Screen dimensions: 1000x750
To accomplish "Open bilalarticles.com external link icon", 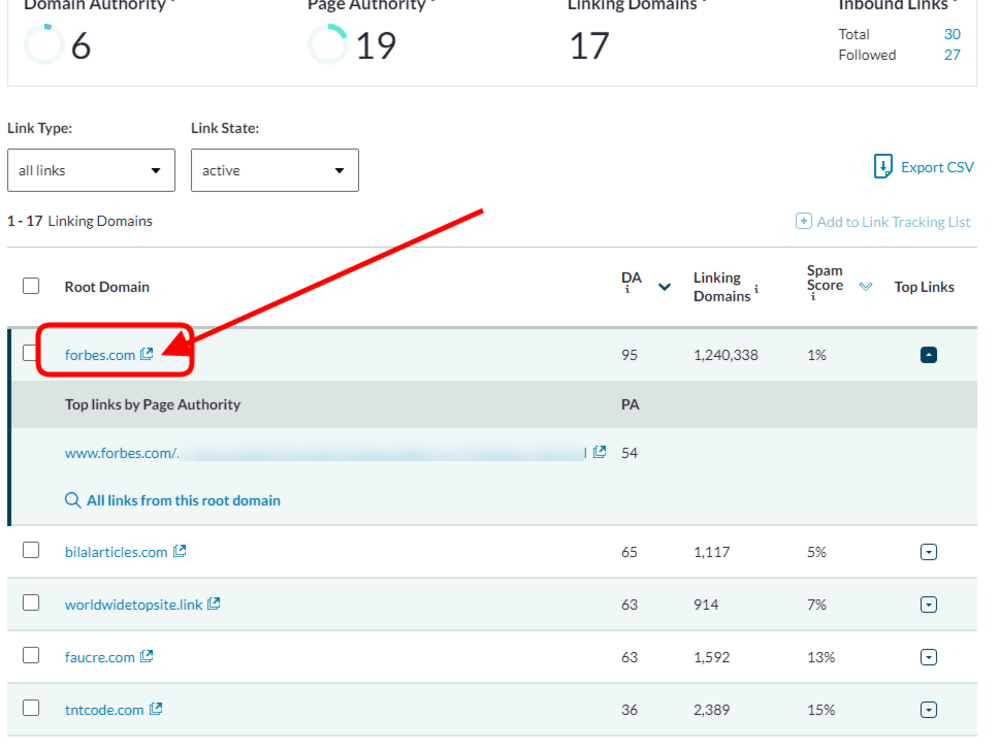I will [x=180, y=550].
